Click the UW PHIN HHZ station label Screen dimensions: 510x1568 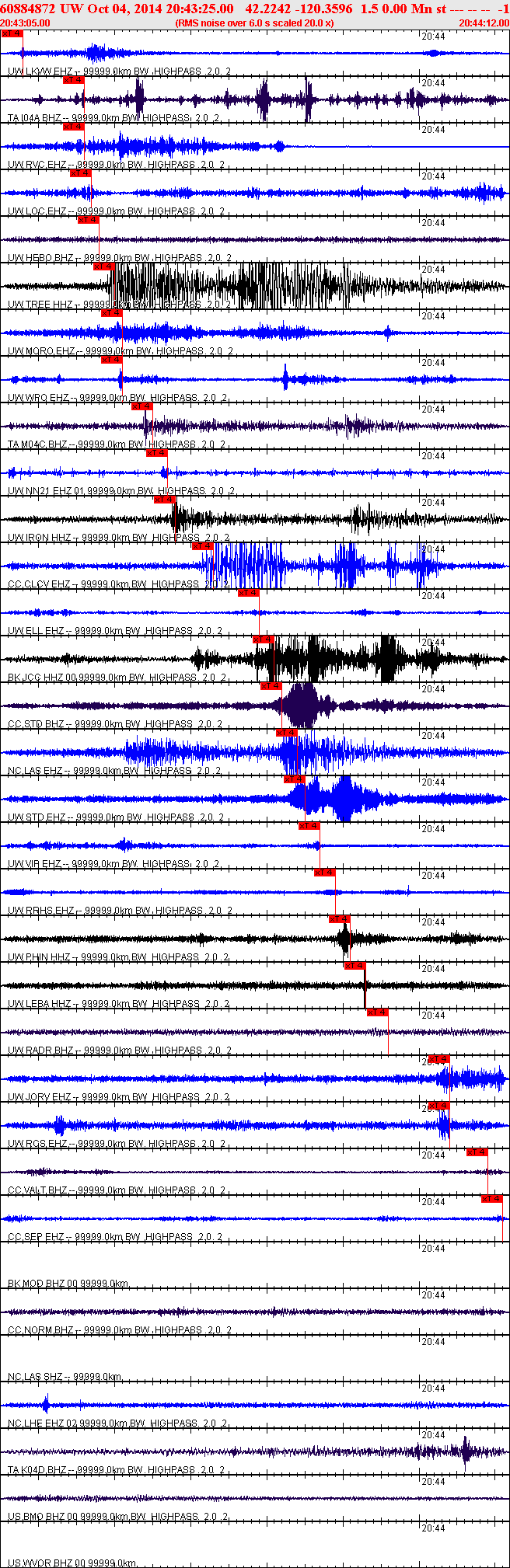pyautogui.click(x=118, y=957)
